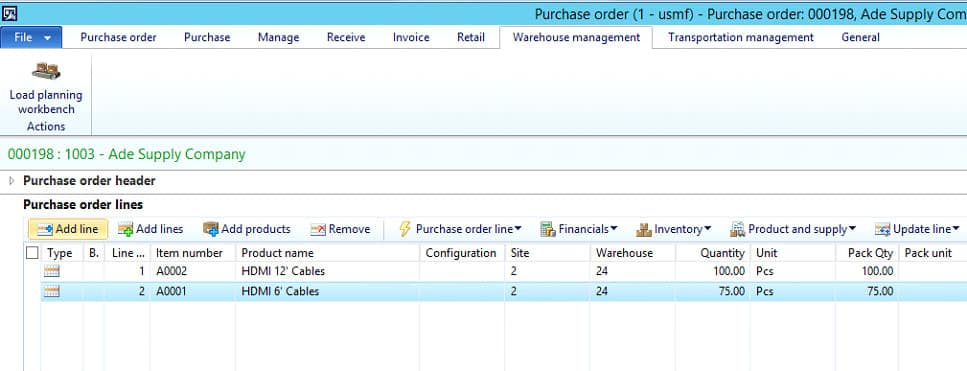Click the Add lines button
Viewport: 967px width, 371px height.
coord(150,229)
